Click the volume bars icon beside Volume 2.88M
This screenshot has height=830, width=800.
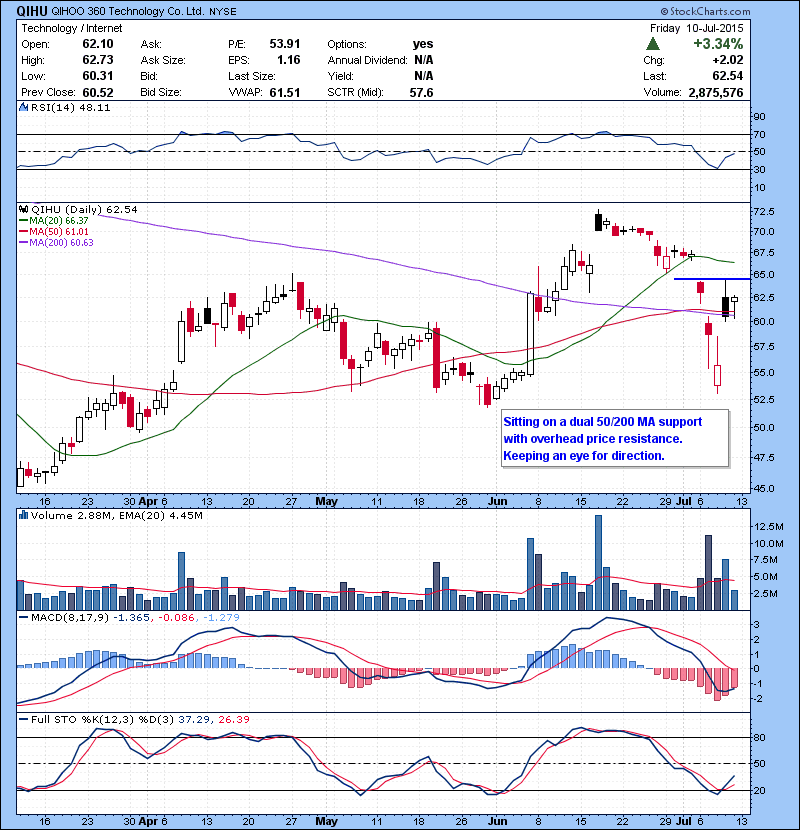[x=23, y=515]
